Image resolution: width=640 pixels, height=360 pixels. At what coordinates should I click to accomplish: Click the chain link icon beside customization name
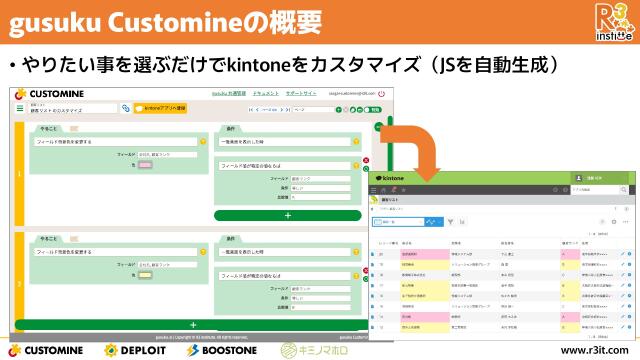tap(126, 108)
